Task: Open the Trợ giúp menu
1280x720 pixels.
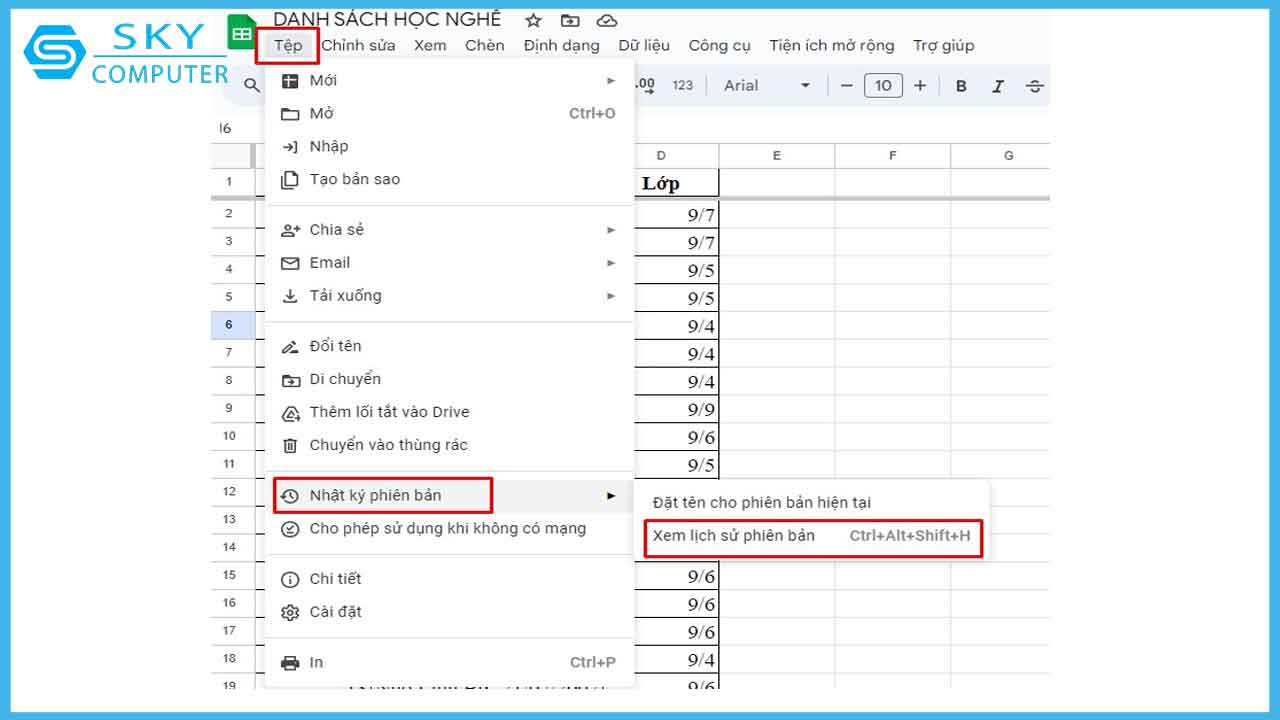Action: coord(943,46)
